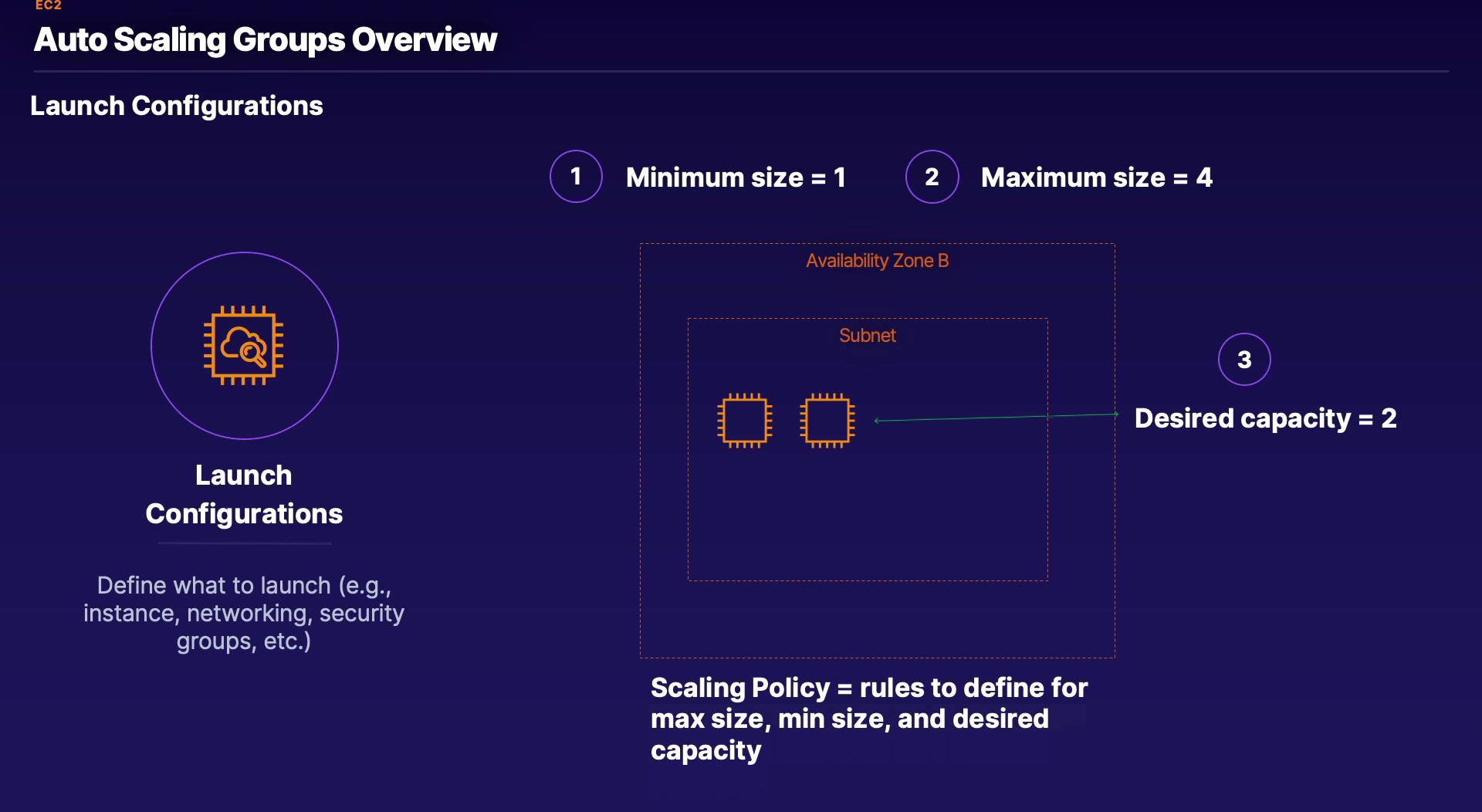The height and width of the screenshot is (812, 1482).
Task: Select the right EC2 instance chip icon
Action: point(827,421)
